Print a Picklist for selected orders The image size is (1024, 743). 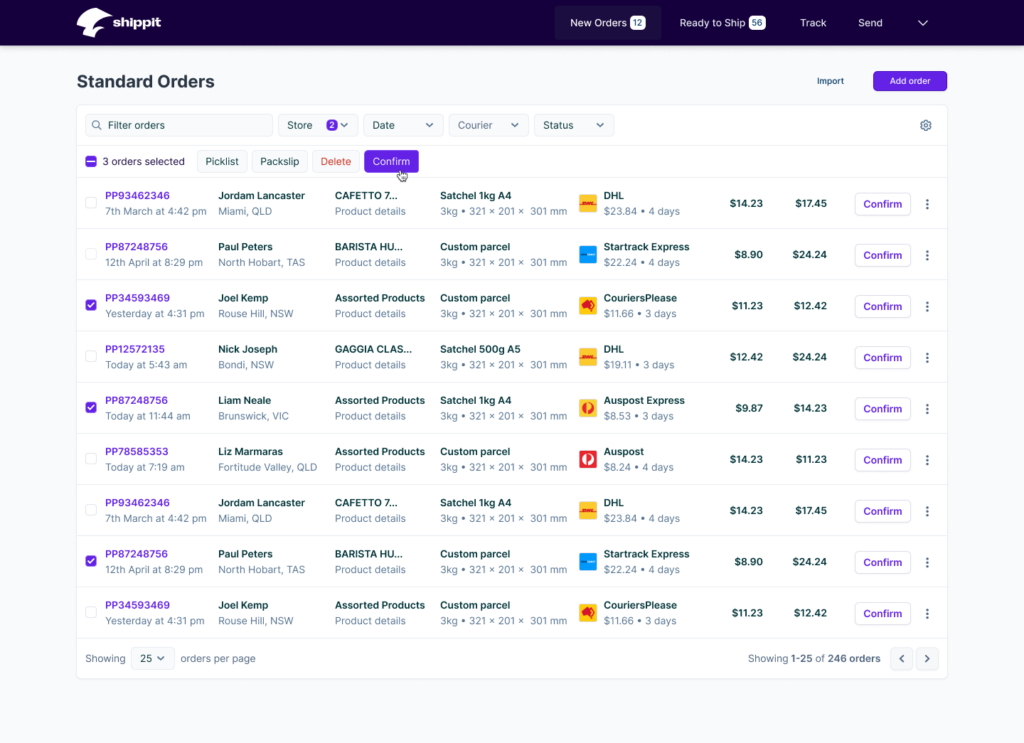[x=222, y=161]
